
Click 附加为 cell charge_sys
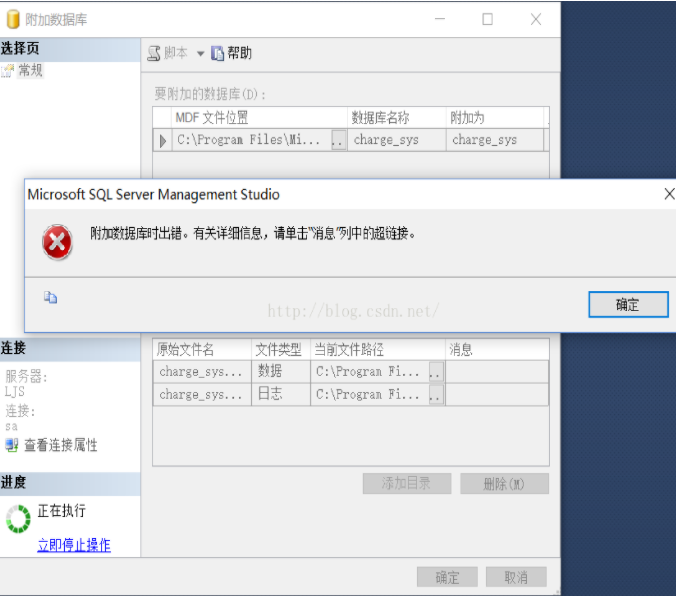494,140
